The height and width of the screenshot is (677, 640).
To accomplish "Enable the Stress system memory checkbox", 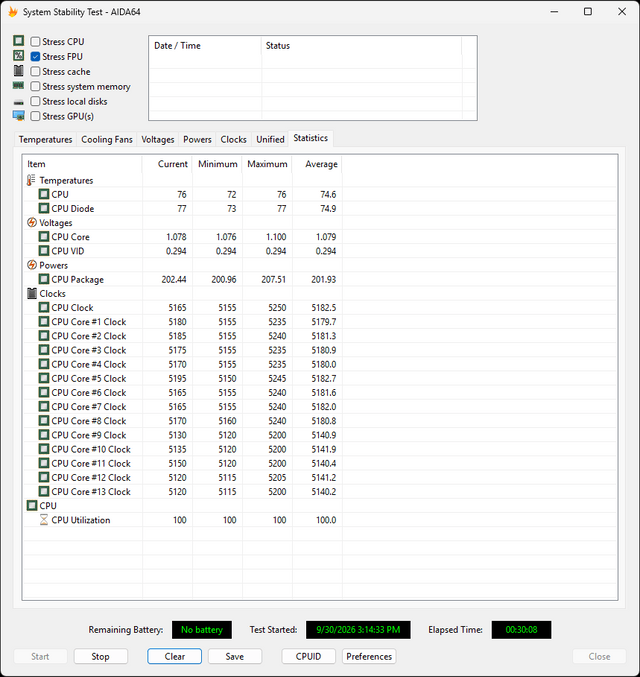I will click(x=35, y=86).
